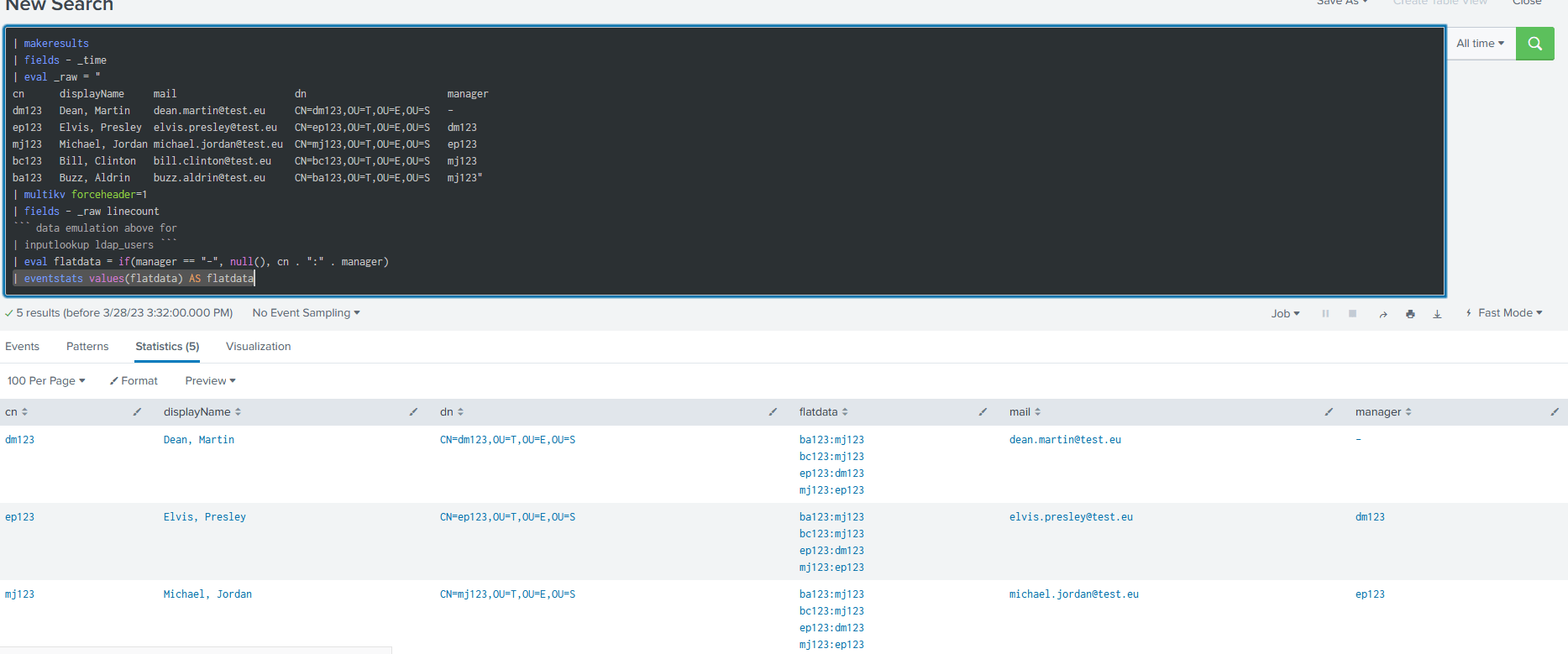The width and height of the screenshot is (1568, 654).
Task: Run the search with the green magnifier button
Action: pos(1534,44)
